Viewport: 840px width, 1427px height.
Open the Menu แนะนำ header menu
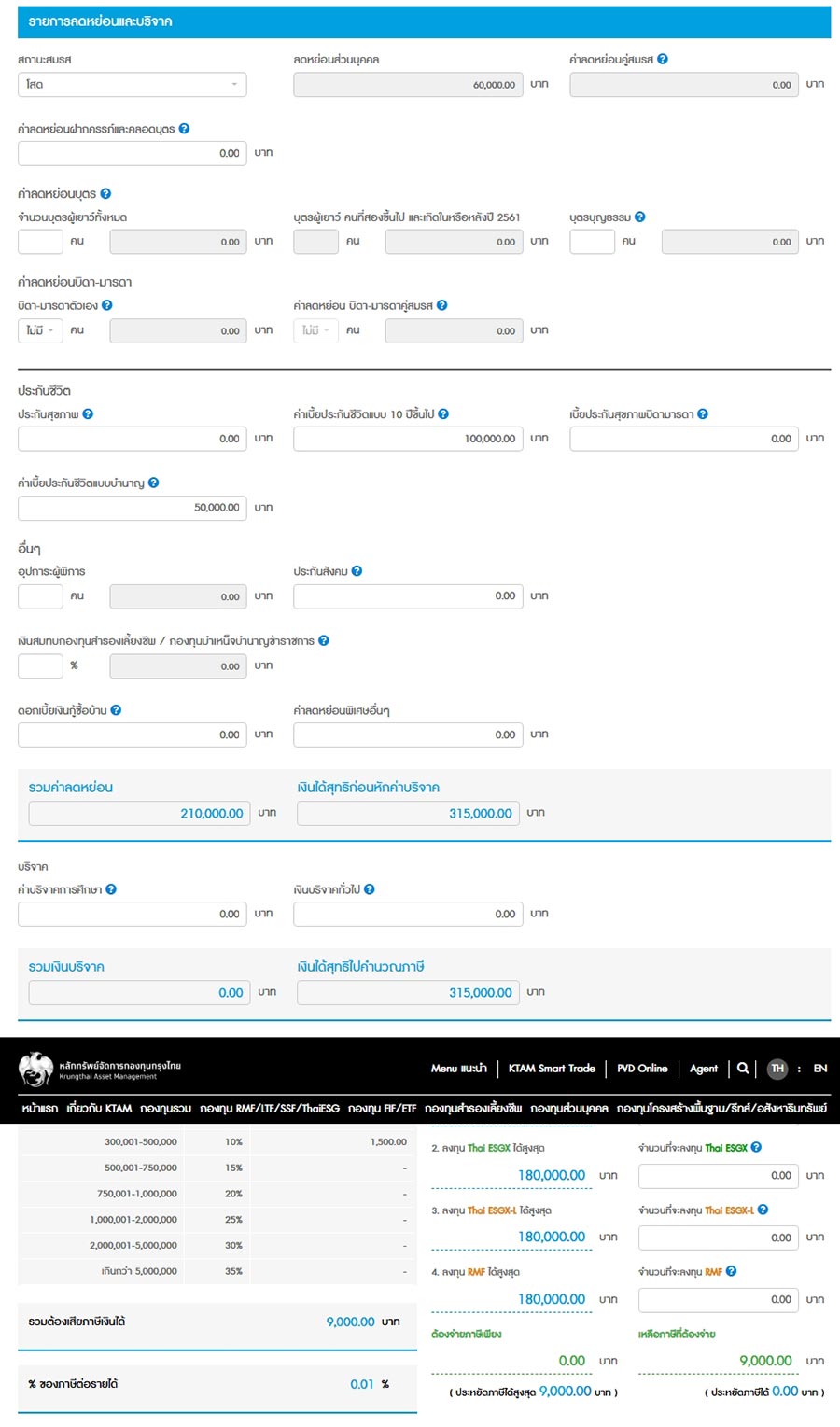458,1069
